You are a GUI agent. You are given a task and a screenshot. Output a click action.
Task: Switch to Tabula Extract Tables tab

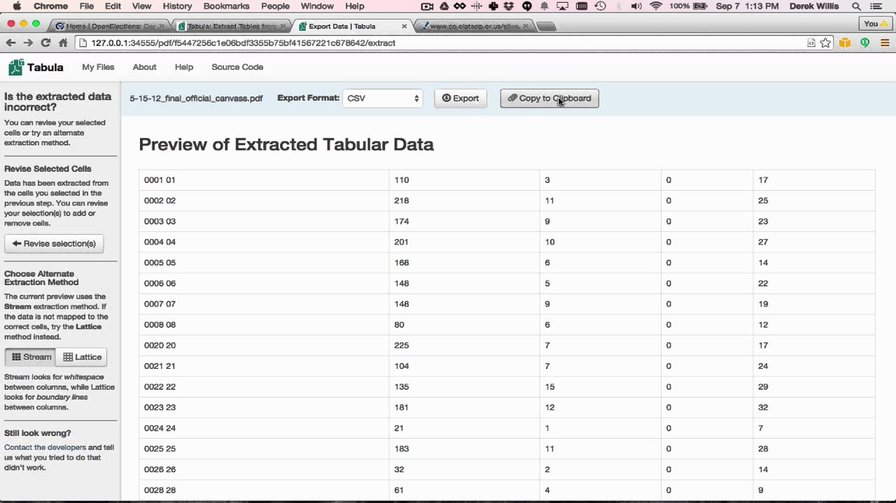coord(229,26)
